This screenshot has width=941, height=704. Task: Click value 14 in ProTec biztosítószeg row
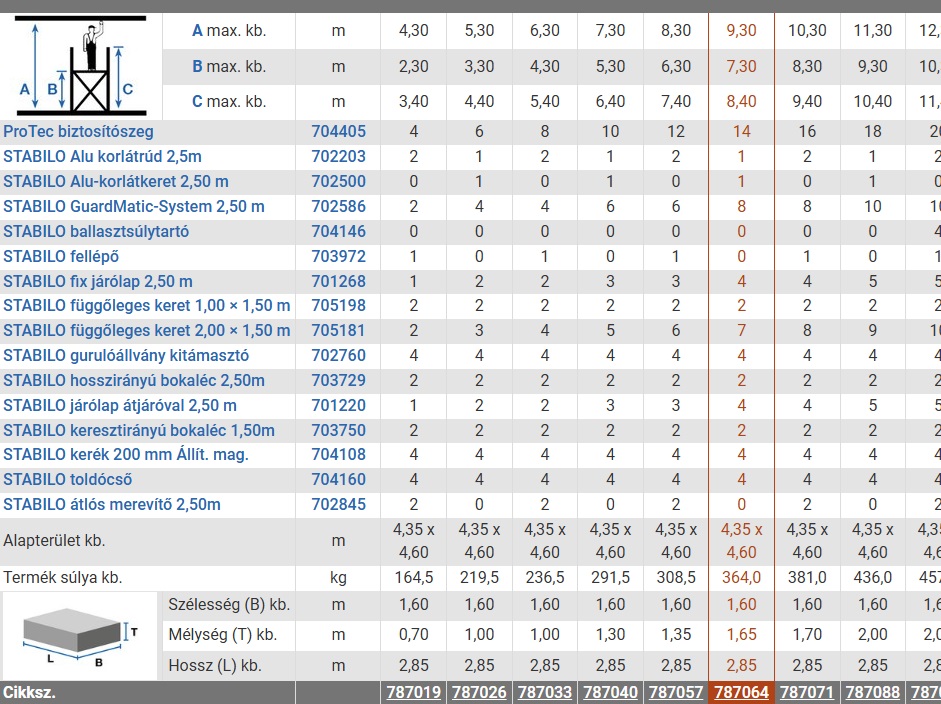(x=742, y=131)
